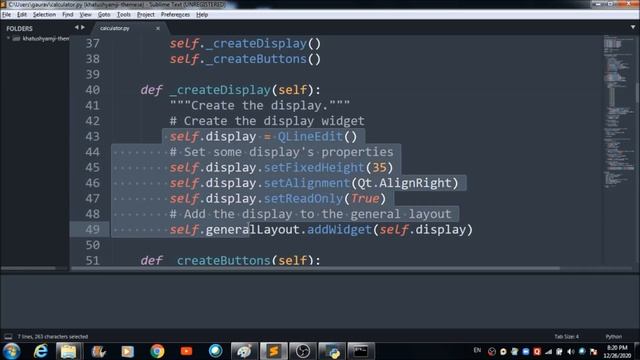Click setReadOnly on line 47
Image resolution: width=640 pixels, height=360 pixels.
point(303,198)
